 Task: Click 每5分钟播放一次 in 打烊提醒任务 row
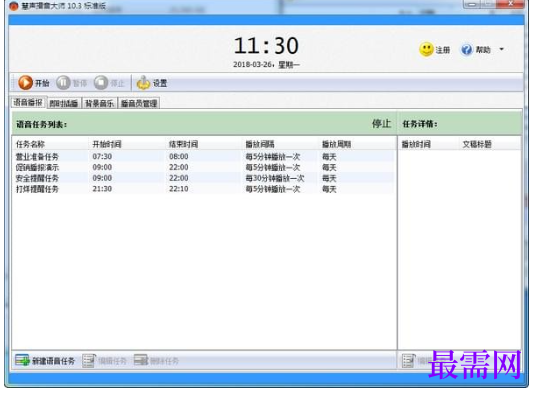pos(273,189)
